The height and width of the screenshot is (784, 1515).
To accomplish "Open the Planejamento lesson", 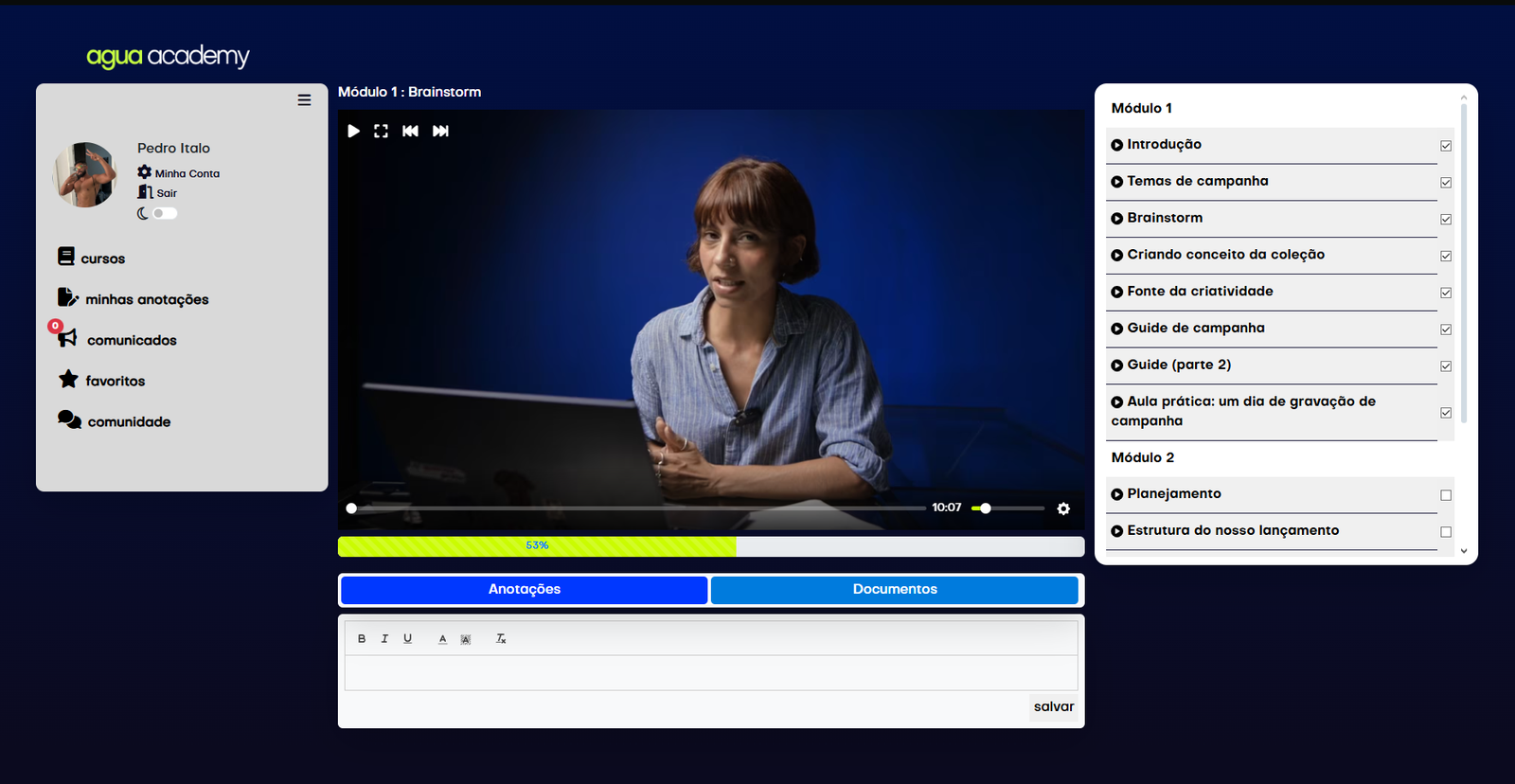I will [1272, 494].
